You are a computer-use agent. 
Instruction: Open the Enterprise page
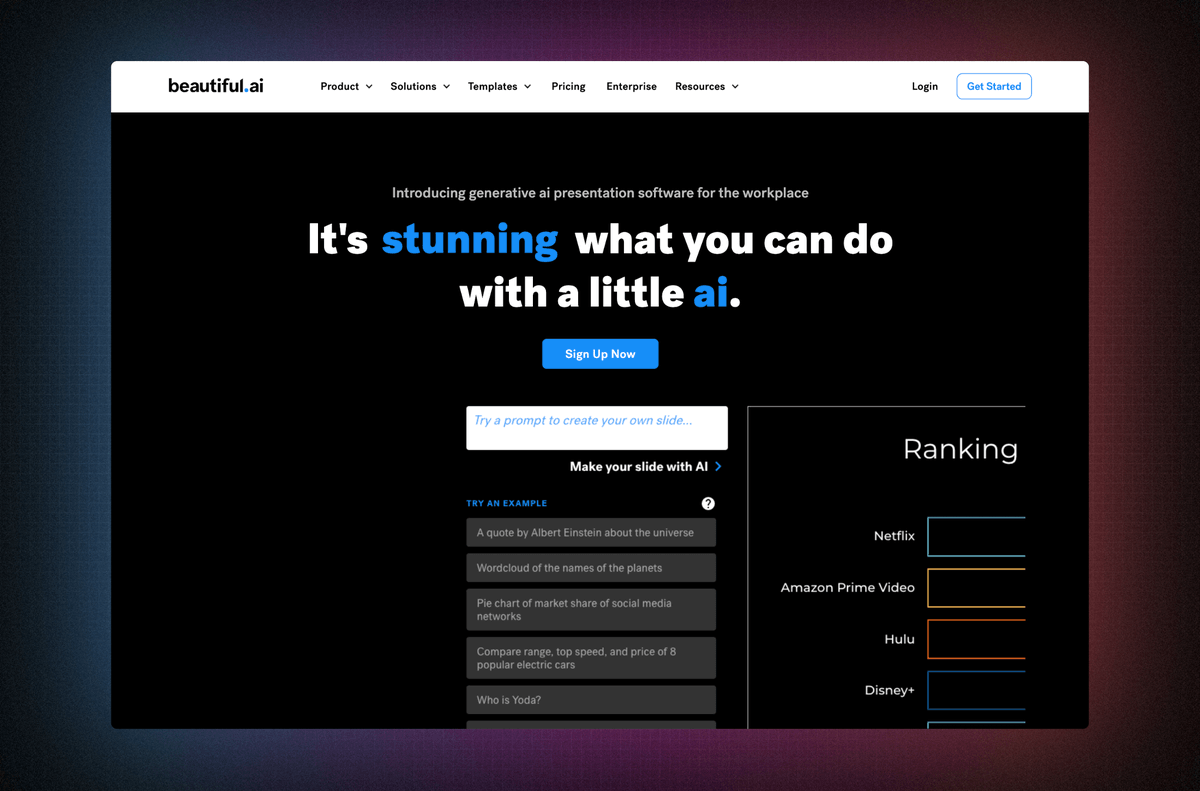point(631,87)
